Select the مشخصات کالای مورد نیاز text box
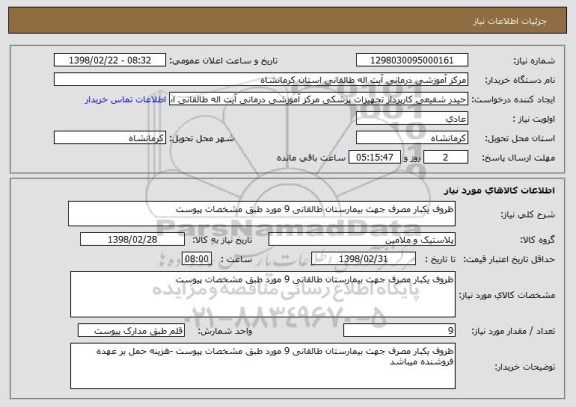Image resolution: width=576 pixels, height=407 pixels. (263, 294)
